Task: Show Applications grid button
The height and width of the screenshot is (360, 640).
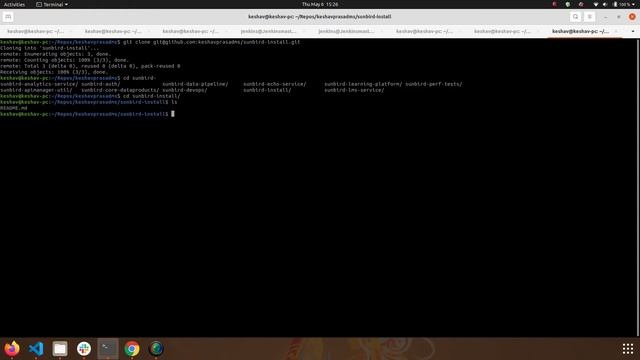Action: [x=628, y=349]
